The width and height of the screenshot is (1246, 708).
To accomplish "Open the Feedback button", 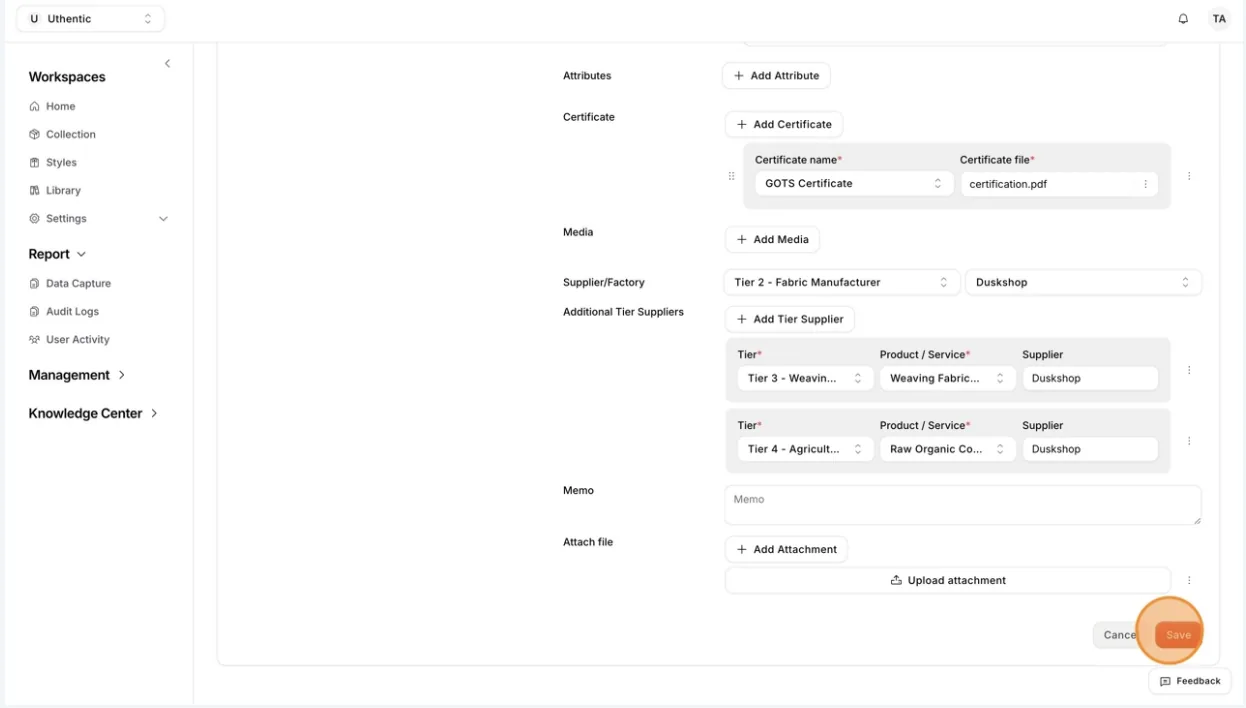I will click(x=1190, y=681).
